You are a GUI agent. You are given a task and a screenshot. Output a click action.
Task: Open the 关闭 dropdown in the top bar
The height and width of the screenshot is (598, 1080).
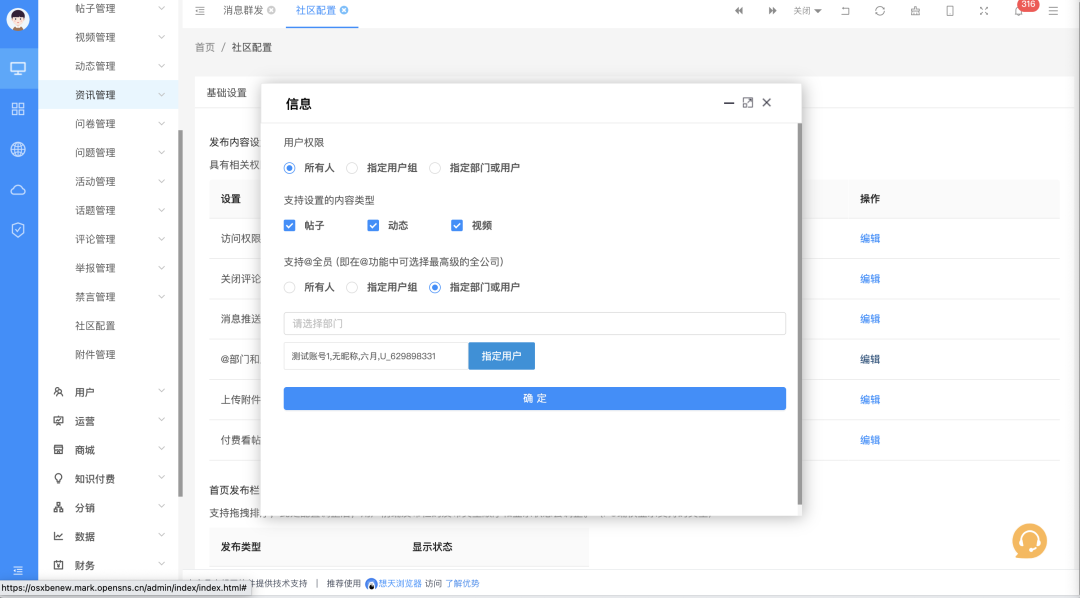click(806, 11)
